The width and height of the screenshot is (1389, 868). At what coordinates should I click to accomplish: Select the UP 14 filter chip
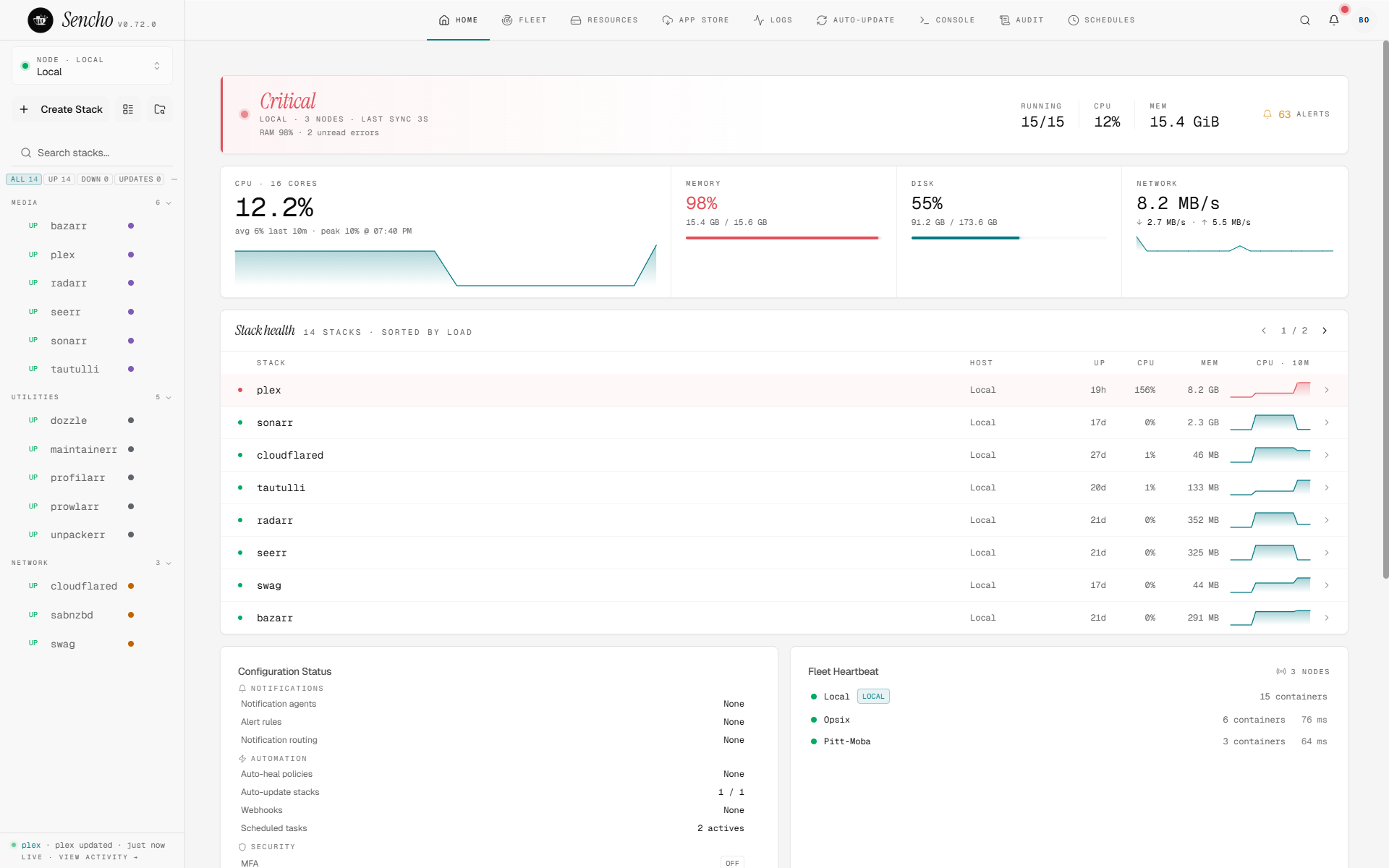(59, 179)
